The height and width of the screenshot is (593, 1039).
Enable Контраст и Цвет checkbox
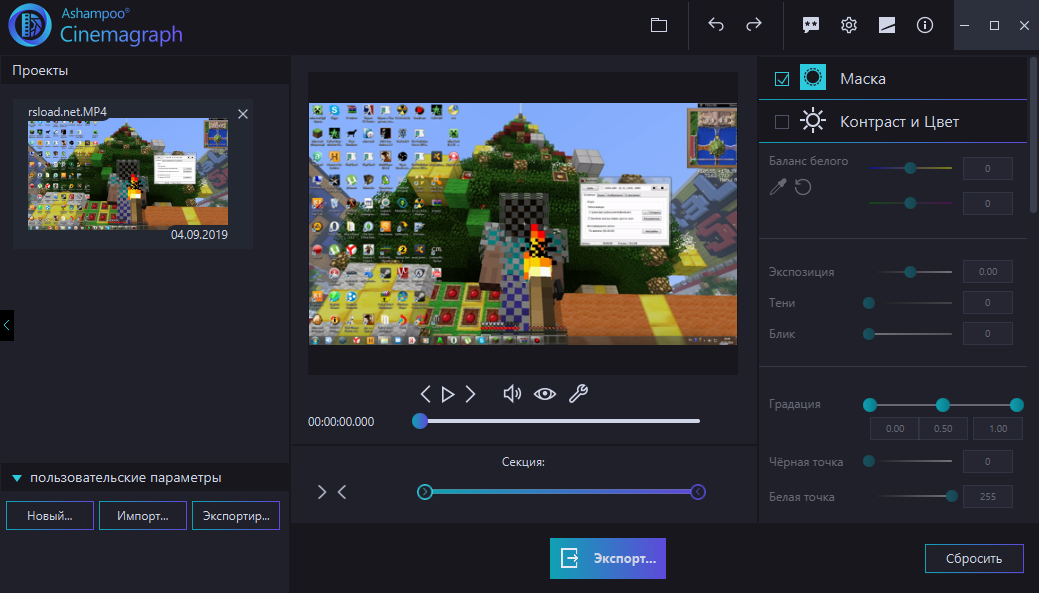(x=782, y=122)
